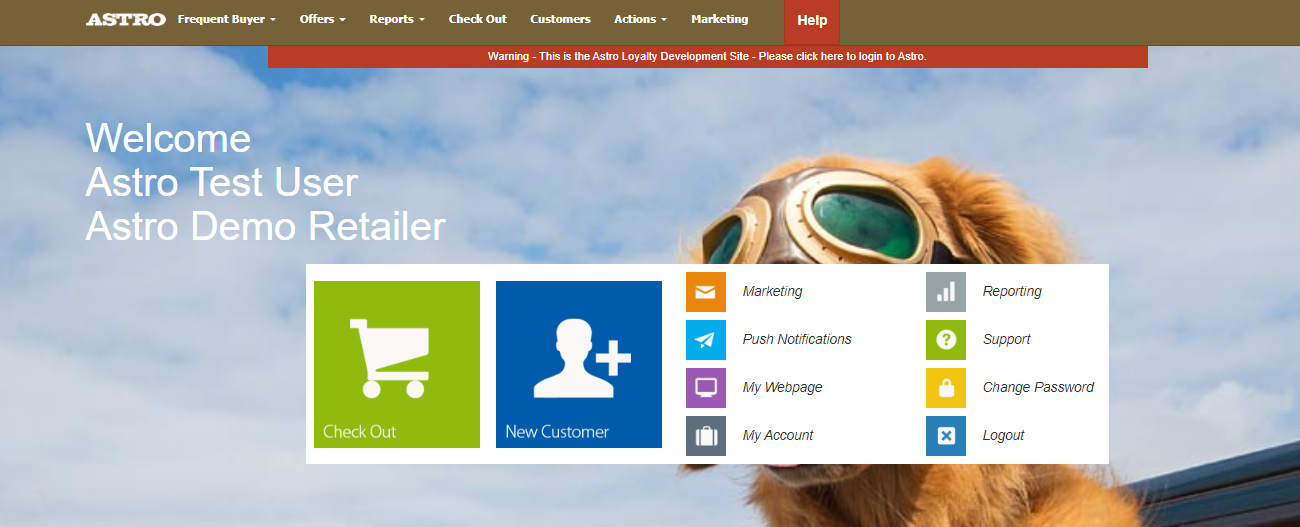Click the gray Reporting bar chart icon

coord(945,292)
